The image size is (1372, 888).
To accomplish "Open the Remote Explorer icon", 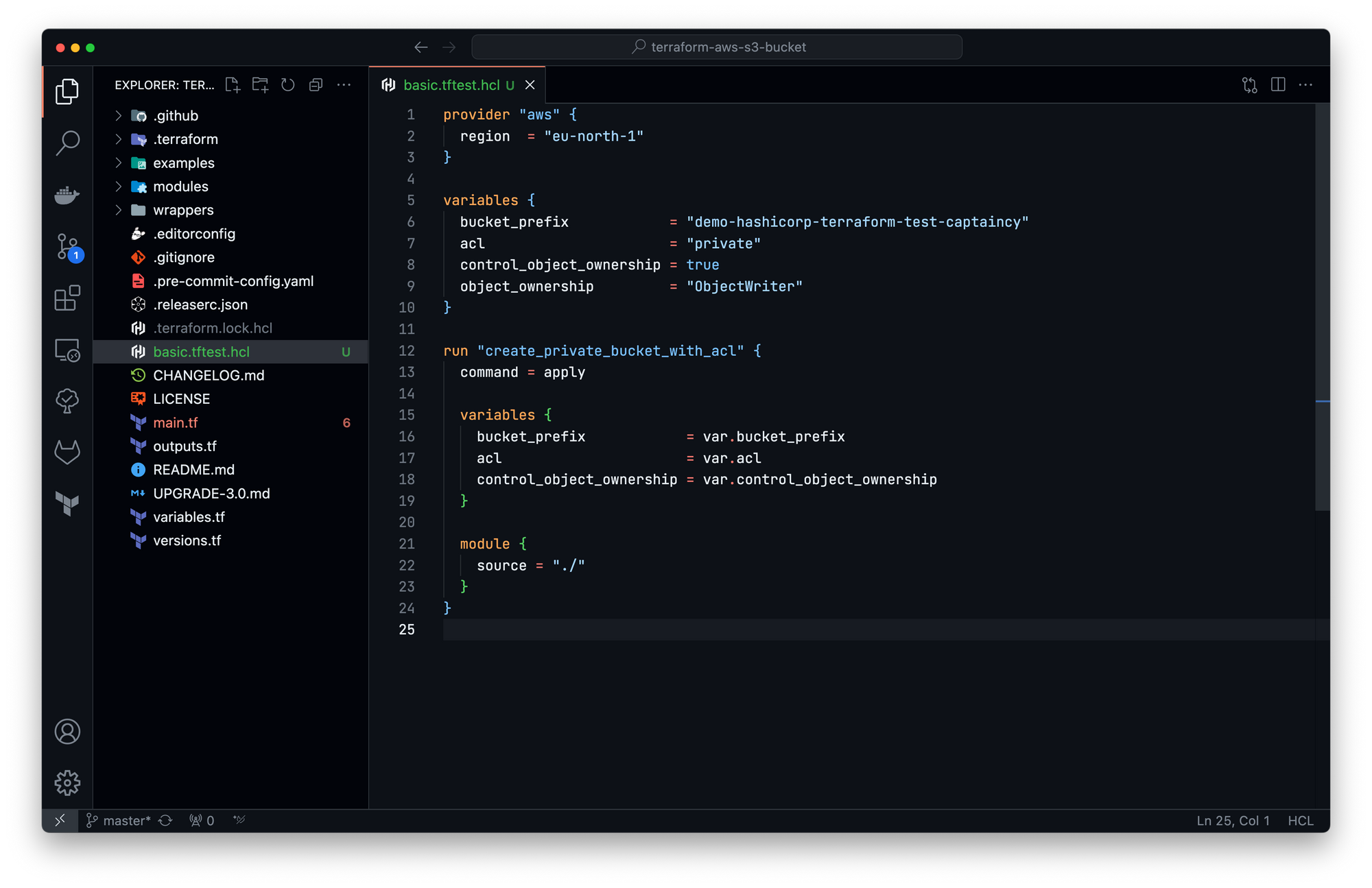I will (67, 350).
